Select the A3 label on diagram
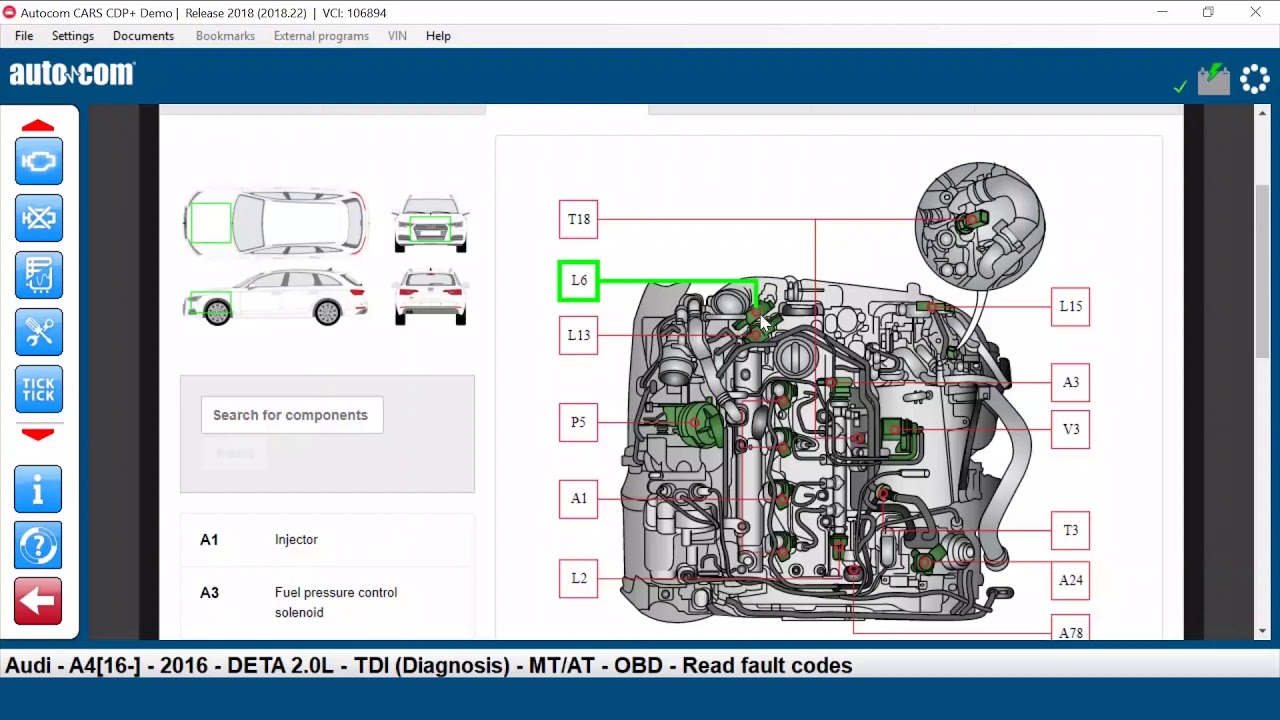 pyautogui.click(x=1071, y=382)
